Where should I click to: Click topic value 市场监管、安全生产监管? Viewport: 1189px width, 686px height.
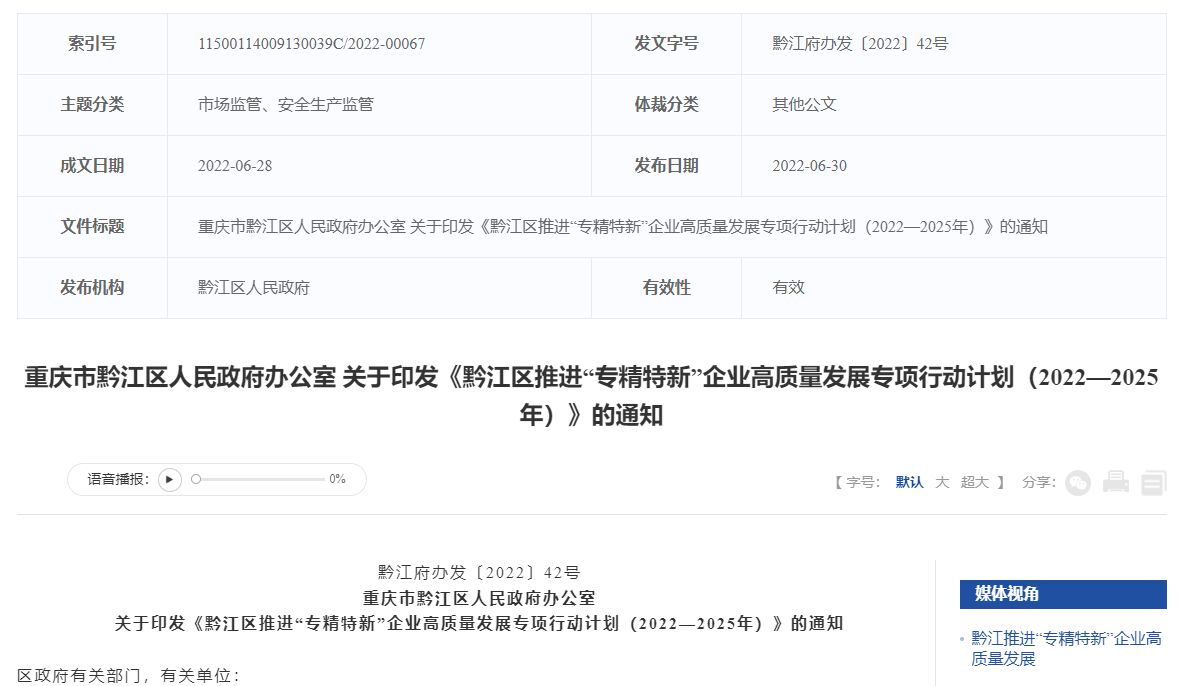click(286, 105)
